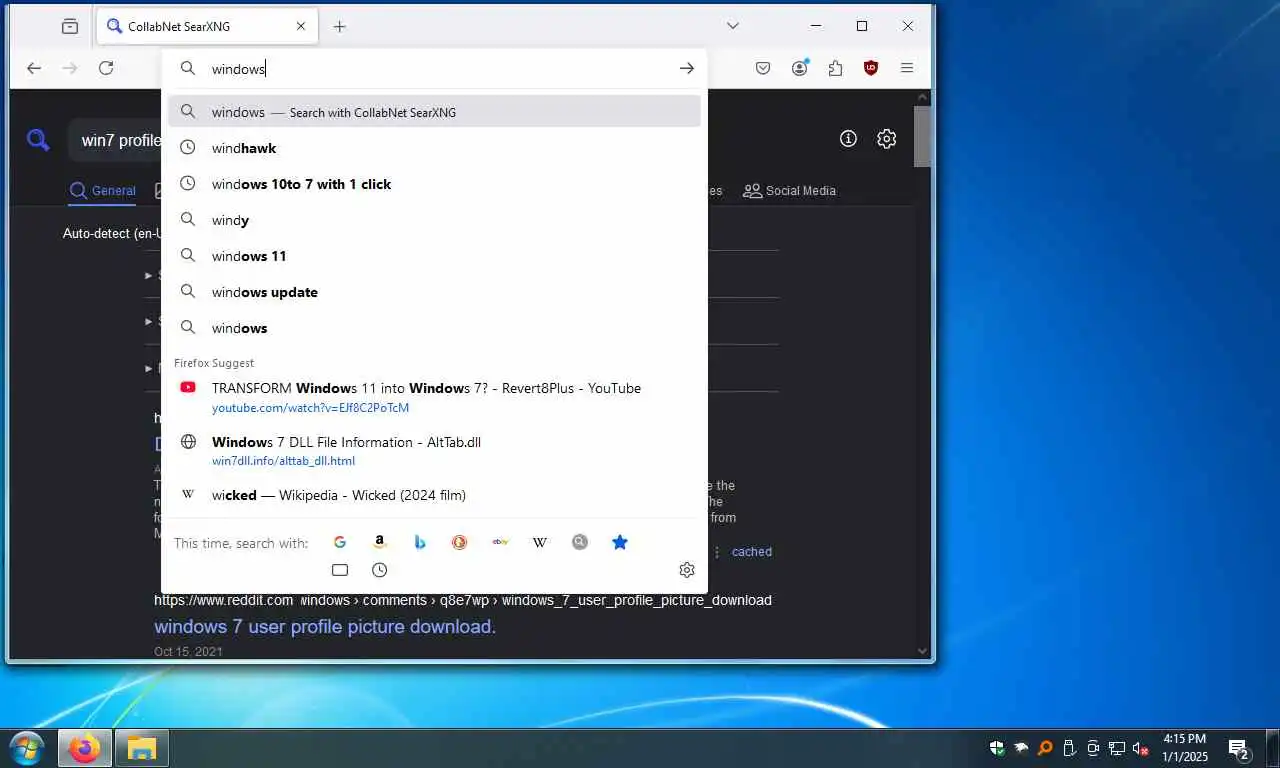
Task: Open 'windows 7 user profile picture download' result
Action: point(325,627)
